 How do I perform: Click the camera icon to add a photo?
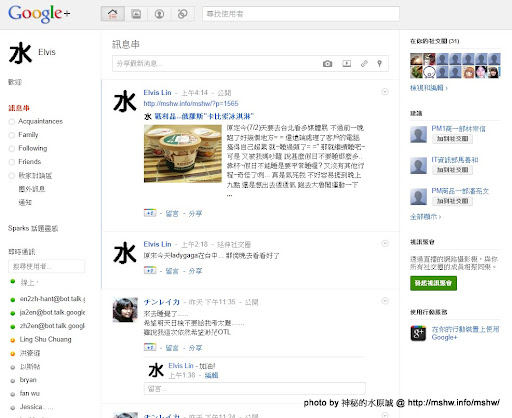pos(327,64)
